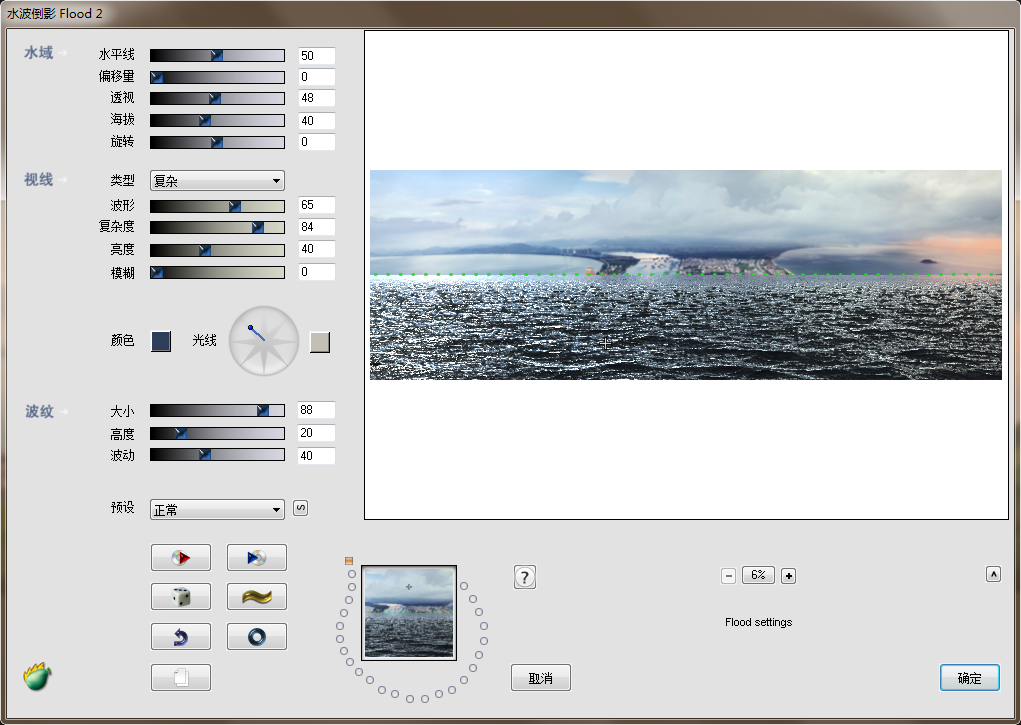Screen dimensions: 1021x725
Task: Click the Flaming Pear logo icon
Action: point(38,676)
